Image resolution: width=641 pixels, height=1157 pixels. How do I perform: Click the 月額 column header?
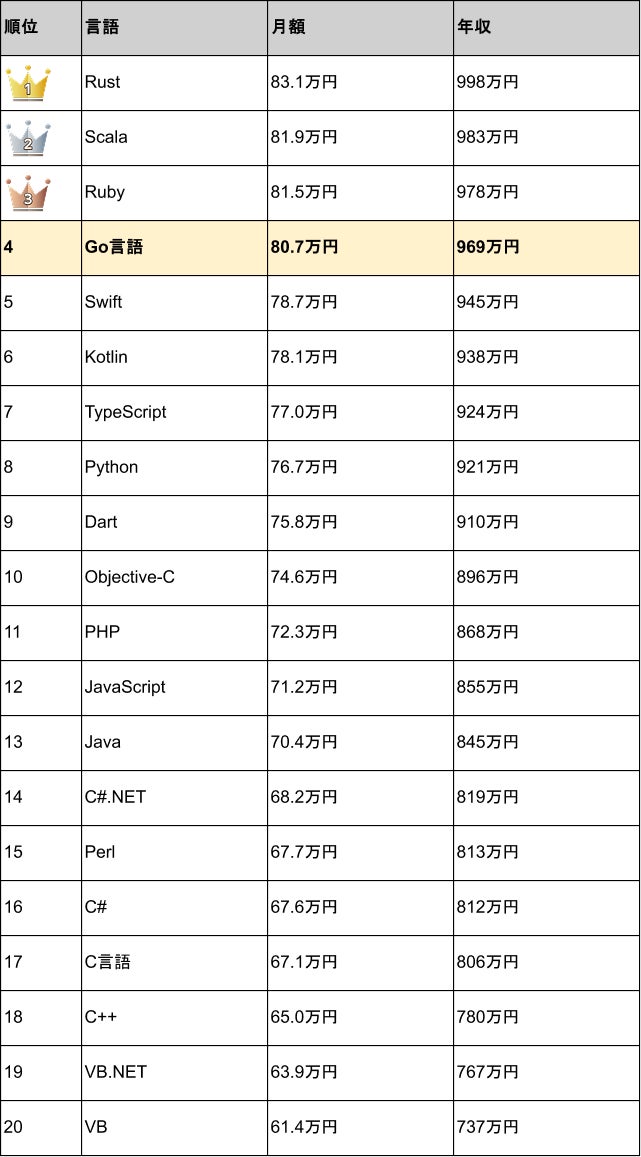pyautogui.click(x=288, y=28)
